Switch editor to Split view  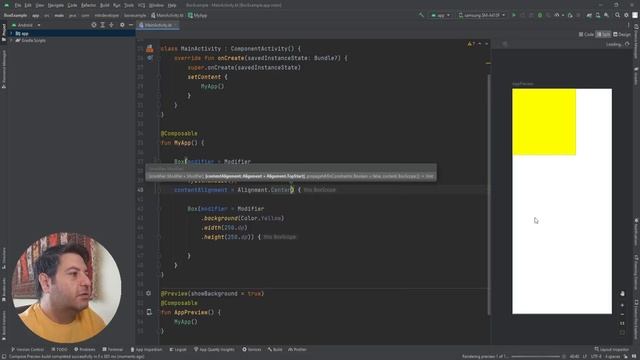604,35
